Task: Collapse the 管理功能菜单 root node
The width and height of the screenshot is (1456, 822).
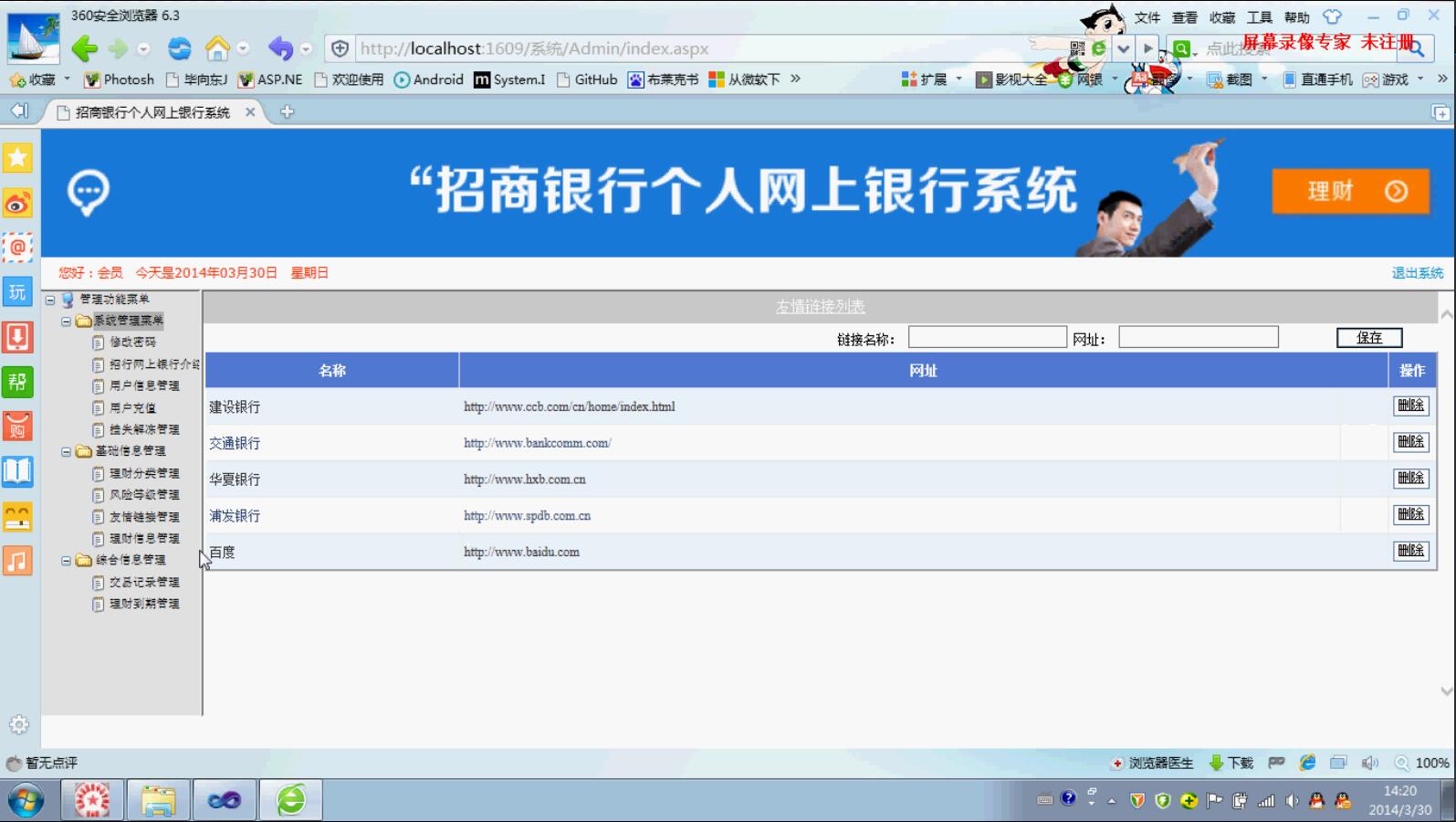Action: [50, 300]
